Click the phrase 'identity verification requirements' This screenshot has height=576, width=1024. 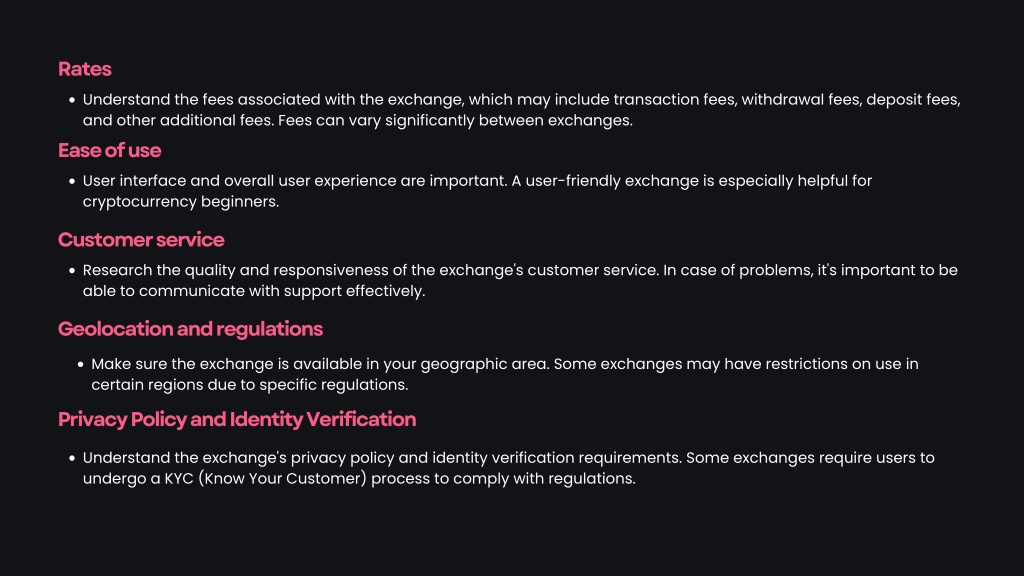click(x=556, y=458)
